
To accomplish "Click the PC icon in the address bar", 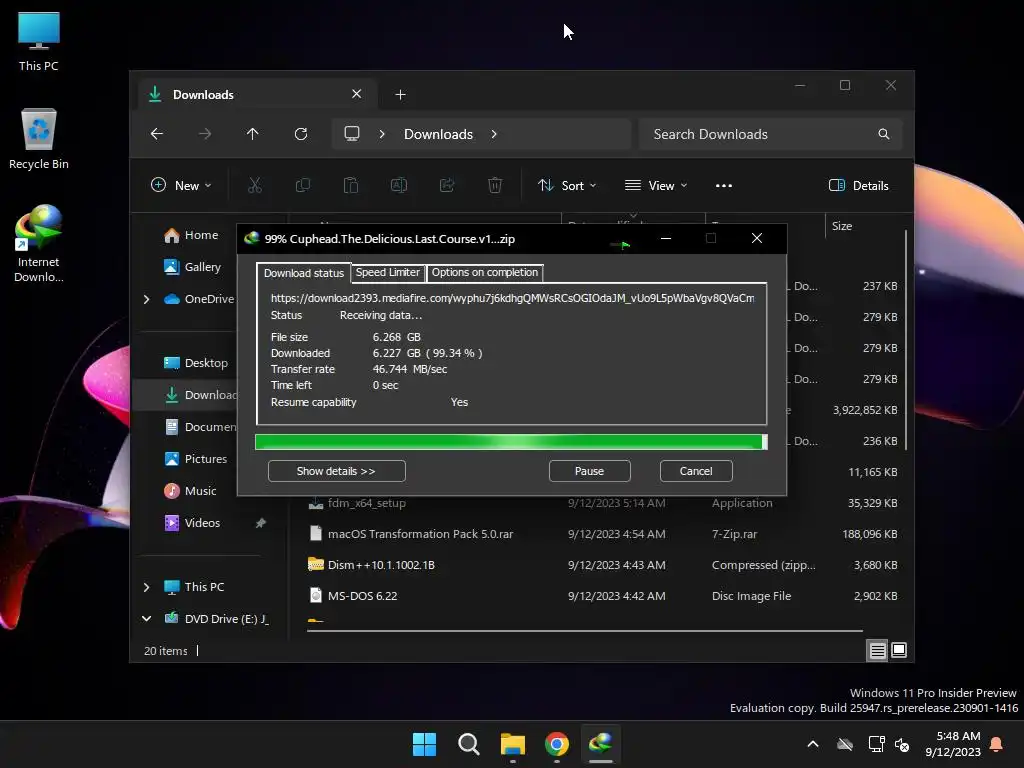I will 352,134.
